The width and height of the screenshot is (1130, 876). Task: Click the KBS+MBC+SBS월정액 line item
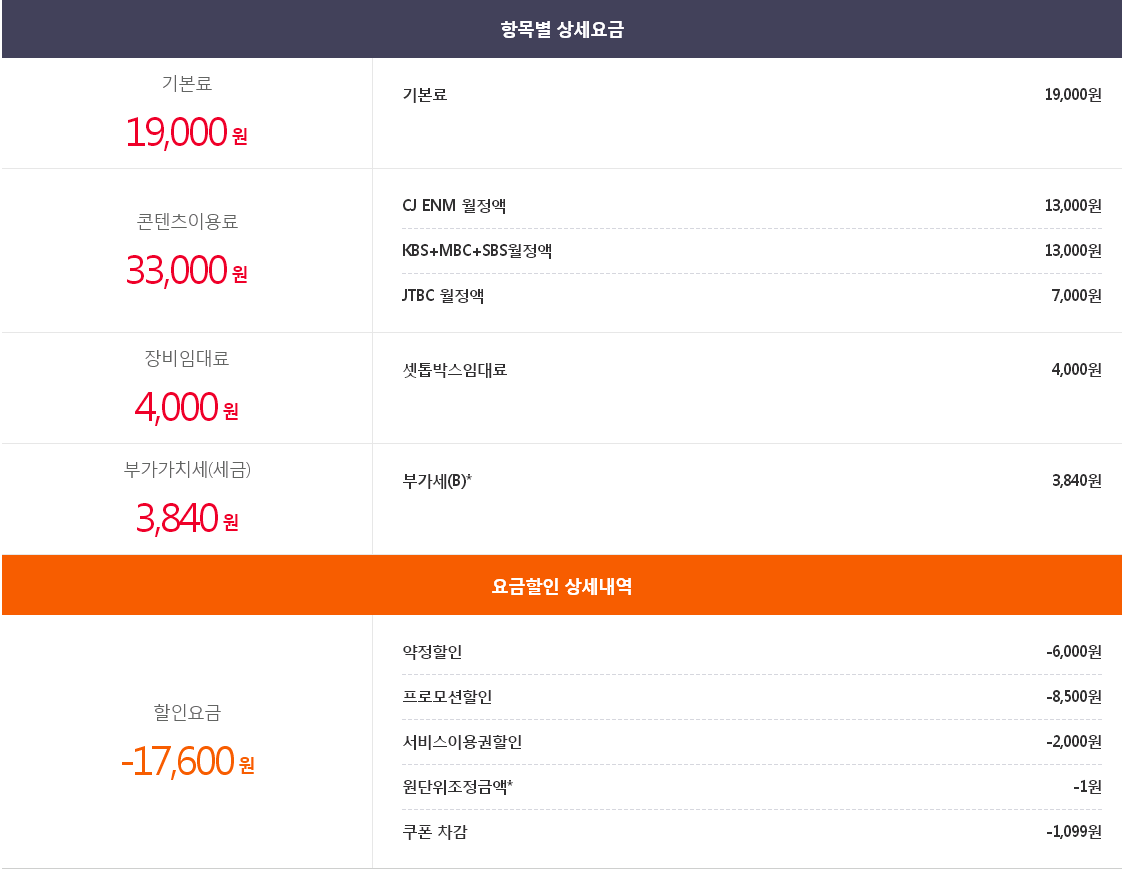pyautogui.click(x=476, y=250)
